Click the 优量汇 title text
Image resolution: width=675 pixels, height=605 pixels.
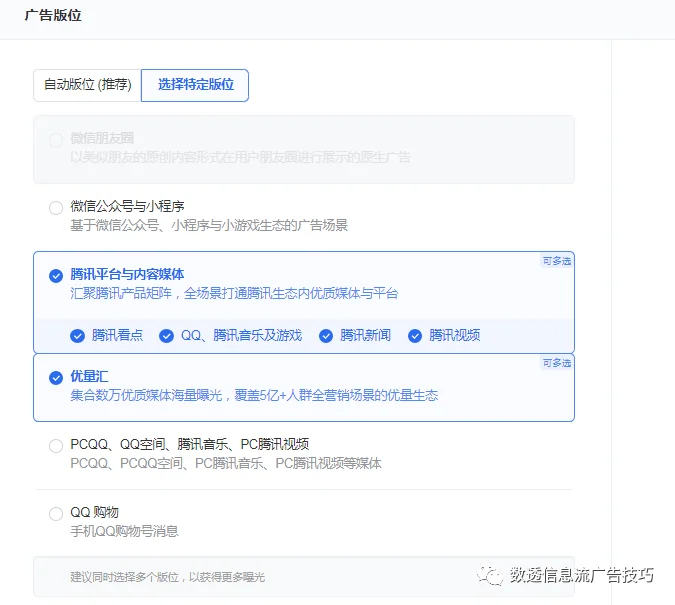[89, 376]
